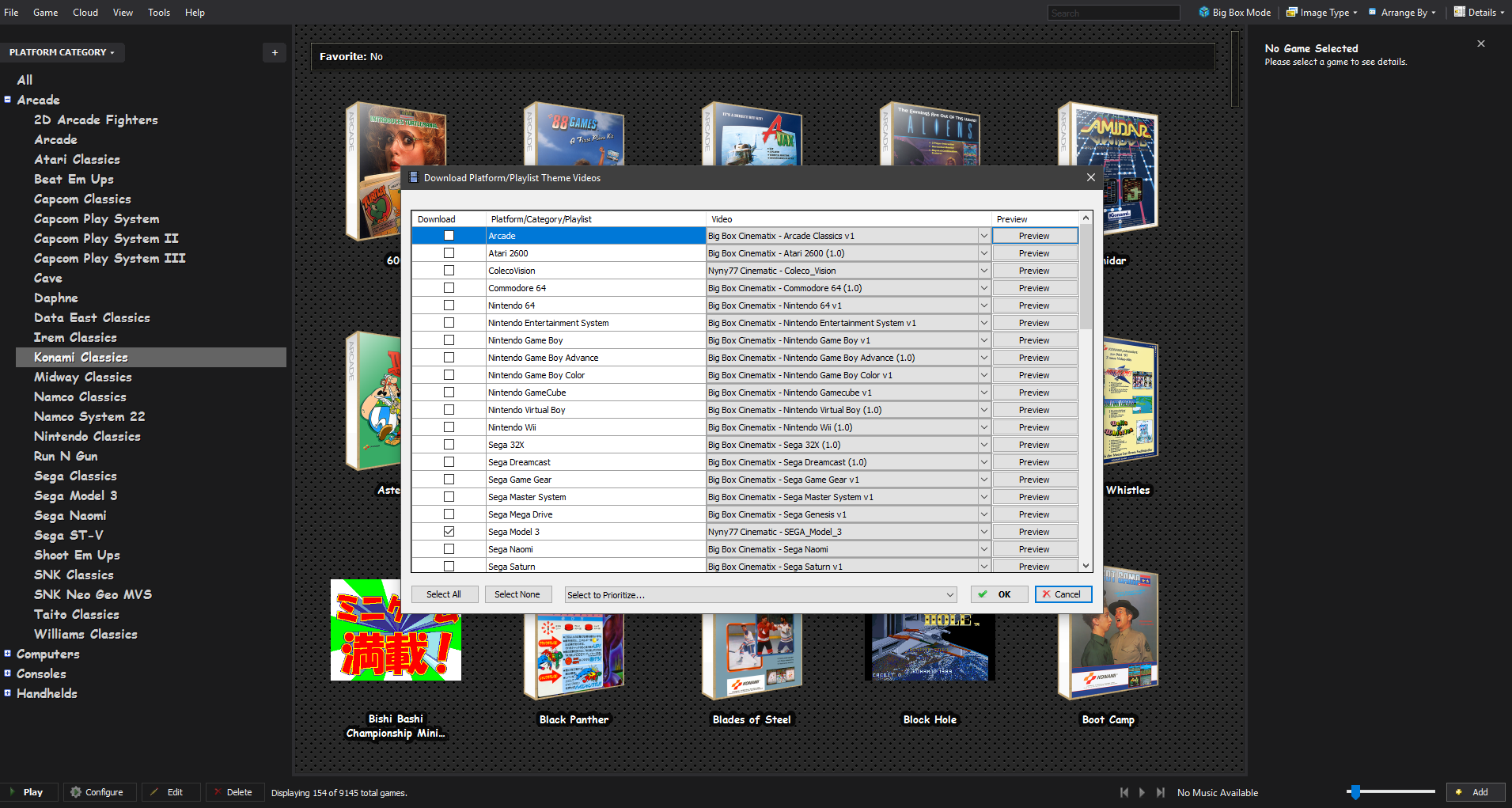Uncheck the Sega Model 3 checkbox
The height and width of the screenshot is (808, 1512).
tap(449, 532)
